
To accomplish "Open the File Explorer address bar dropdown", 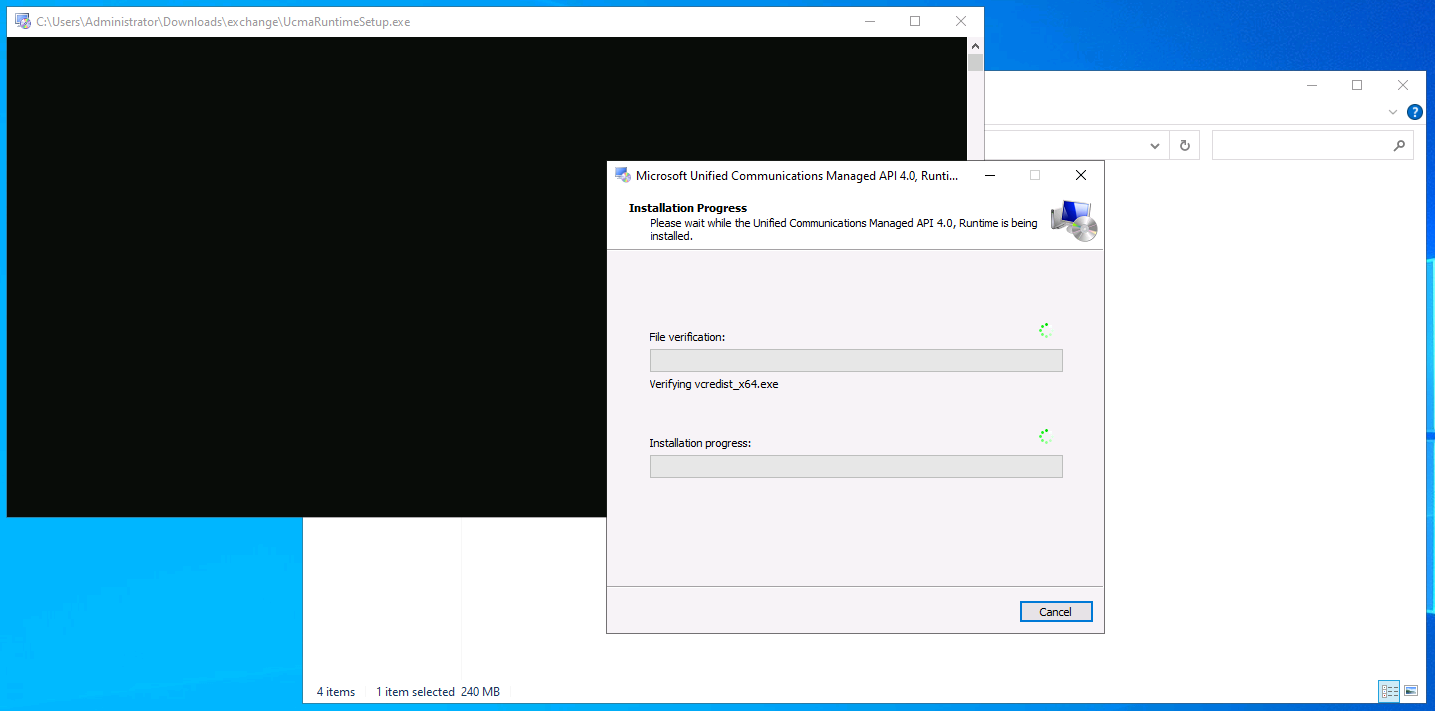I will [x=1155, y=145].
